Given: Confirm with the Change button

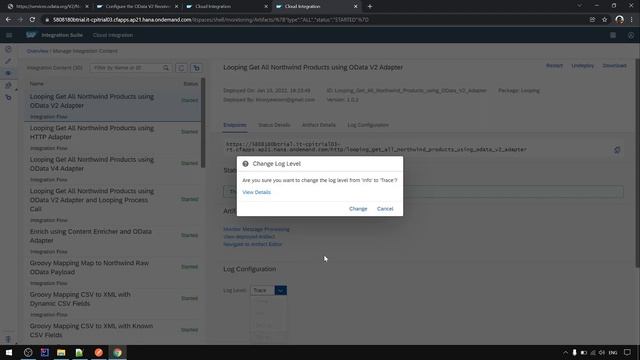Looking at the screenshot, I should click(x=358, y=209).
